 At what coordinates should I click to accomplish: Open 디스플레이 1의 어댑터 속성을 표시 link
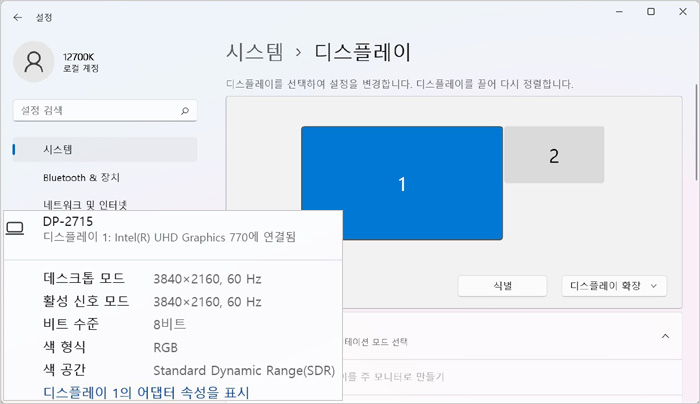146,393
